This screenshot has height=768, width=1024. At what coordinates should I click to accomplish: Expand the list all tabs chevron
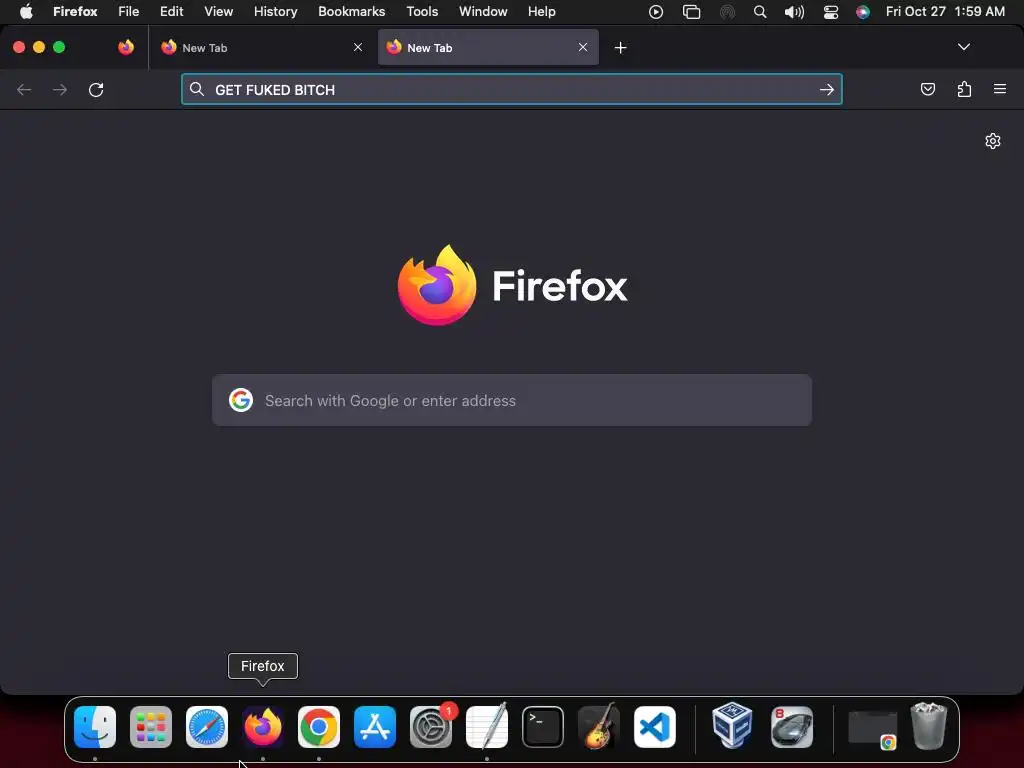[x=963, y=47]
